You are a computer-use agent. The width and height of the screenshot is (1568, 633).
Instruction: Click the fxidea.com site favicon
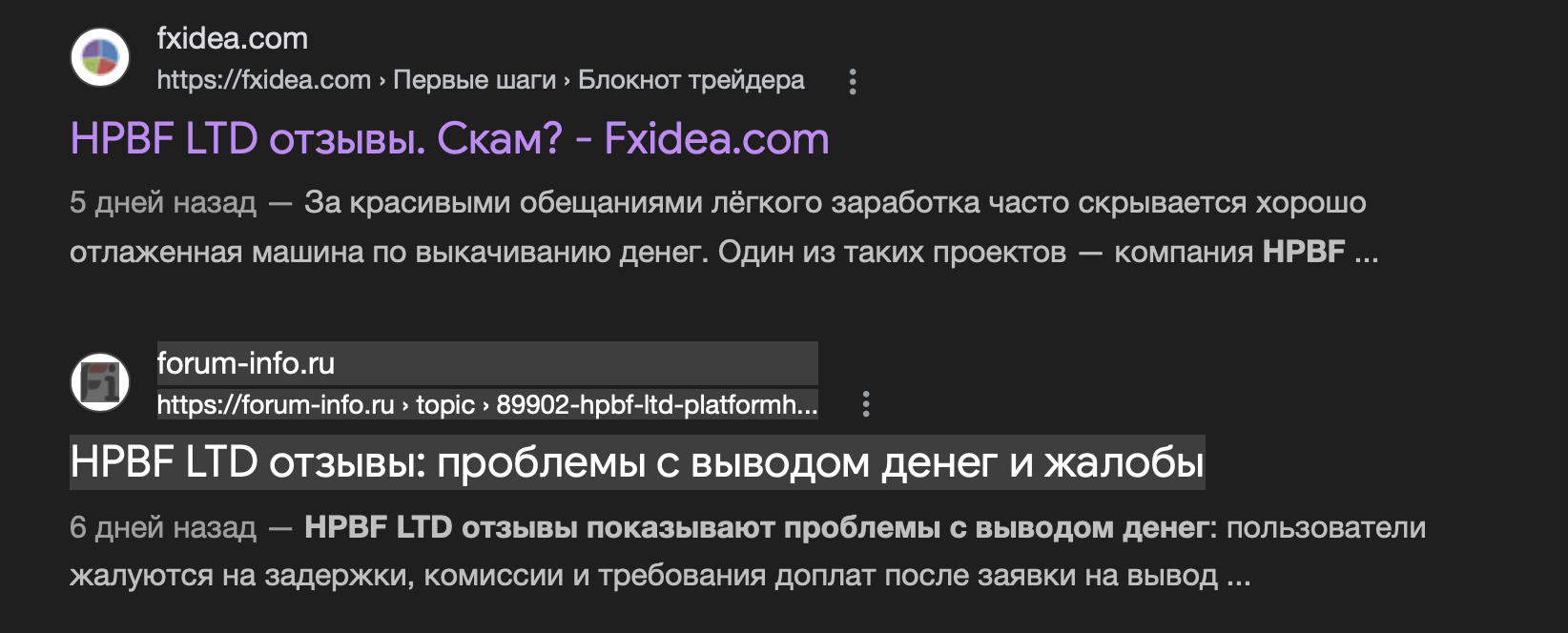(100, 57)
